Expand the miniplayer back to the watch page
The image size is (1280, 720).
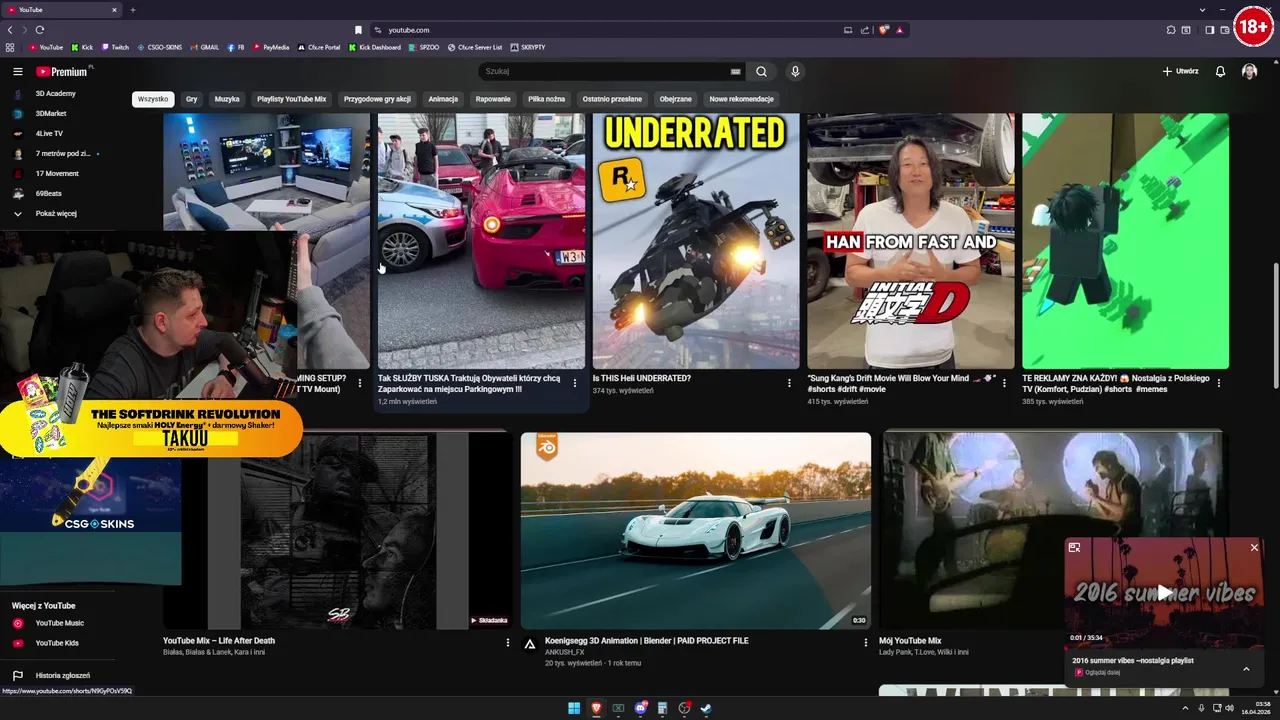click(x=1074, y=548)
